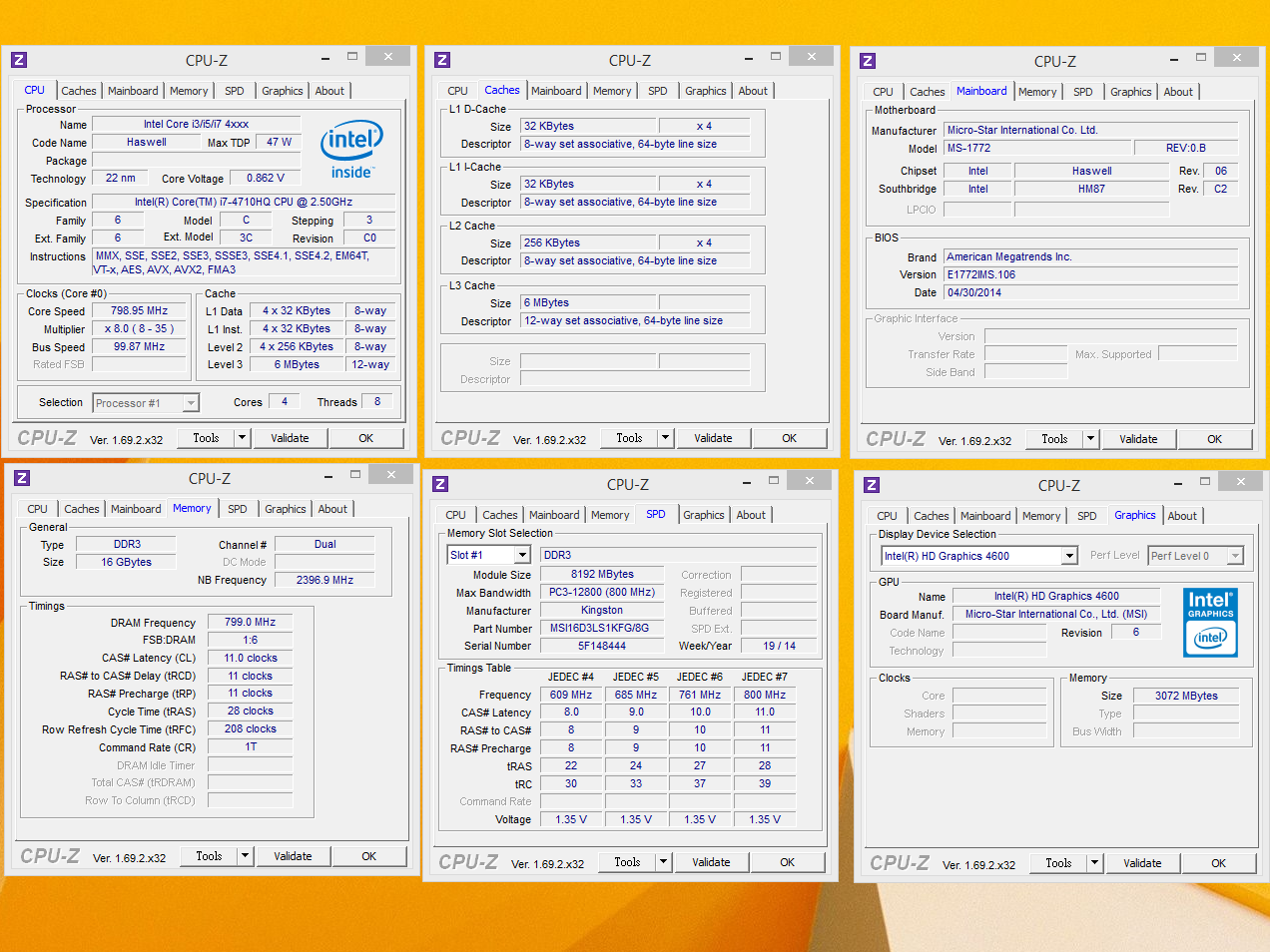
Task: Click the processor Name field Intel Core i3/i5/i7 4xxx
Action: pos(196,125)
